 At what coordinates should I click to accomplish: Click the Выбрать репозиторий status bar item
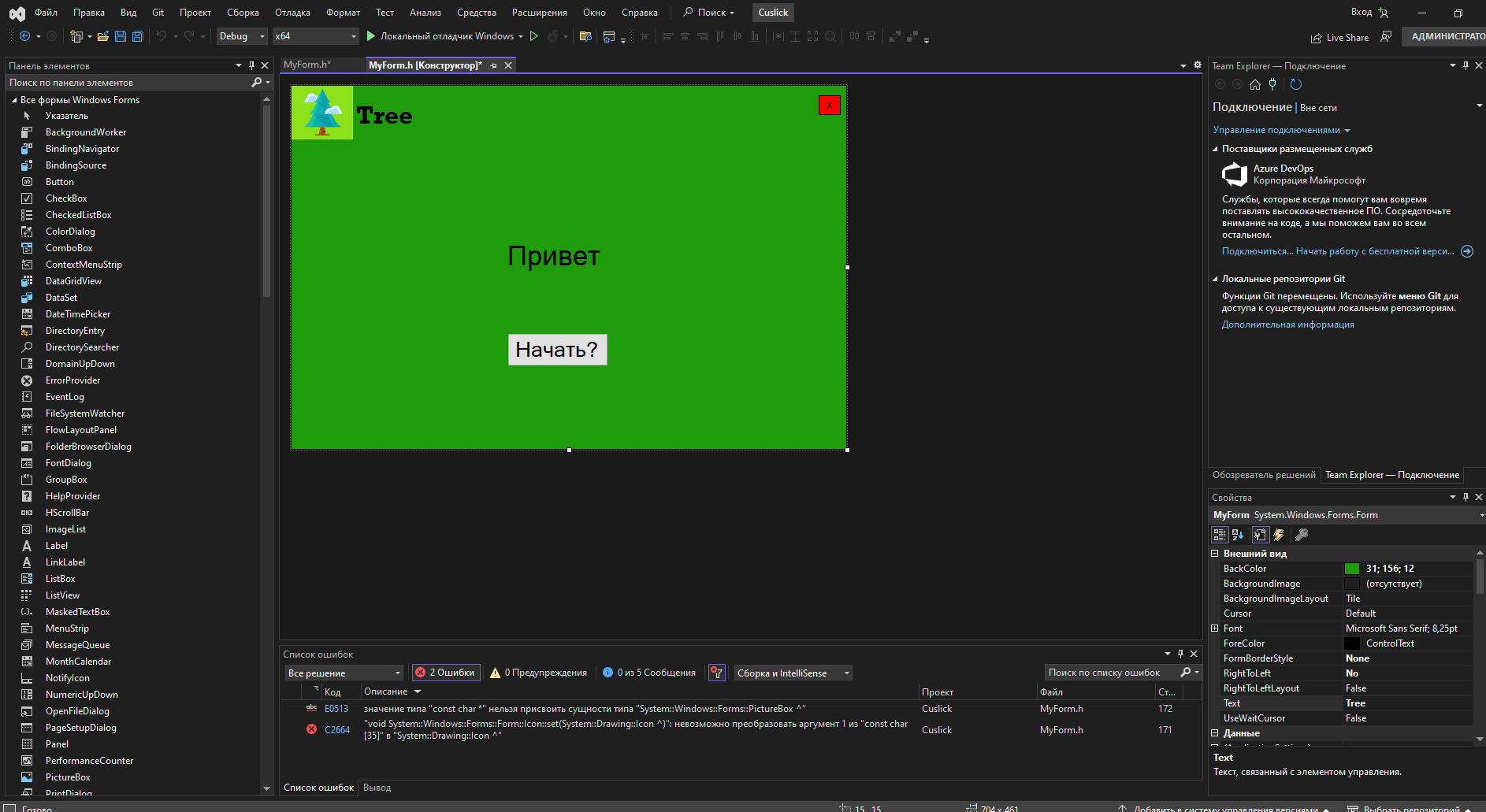click(1411, 808)
